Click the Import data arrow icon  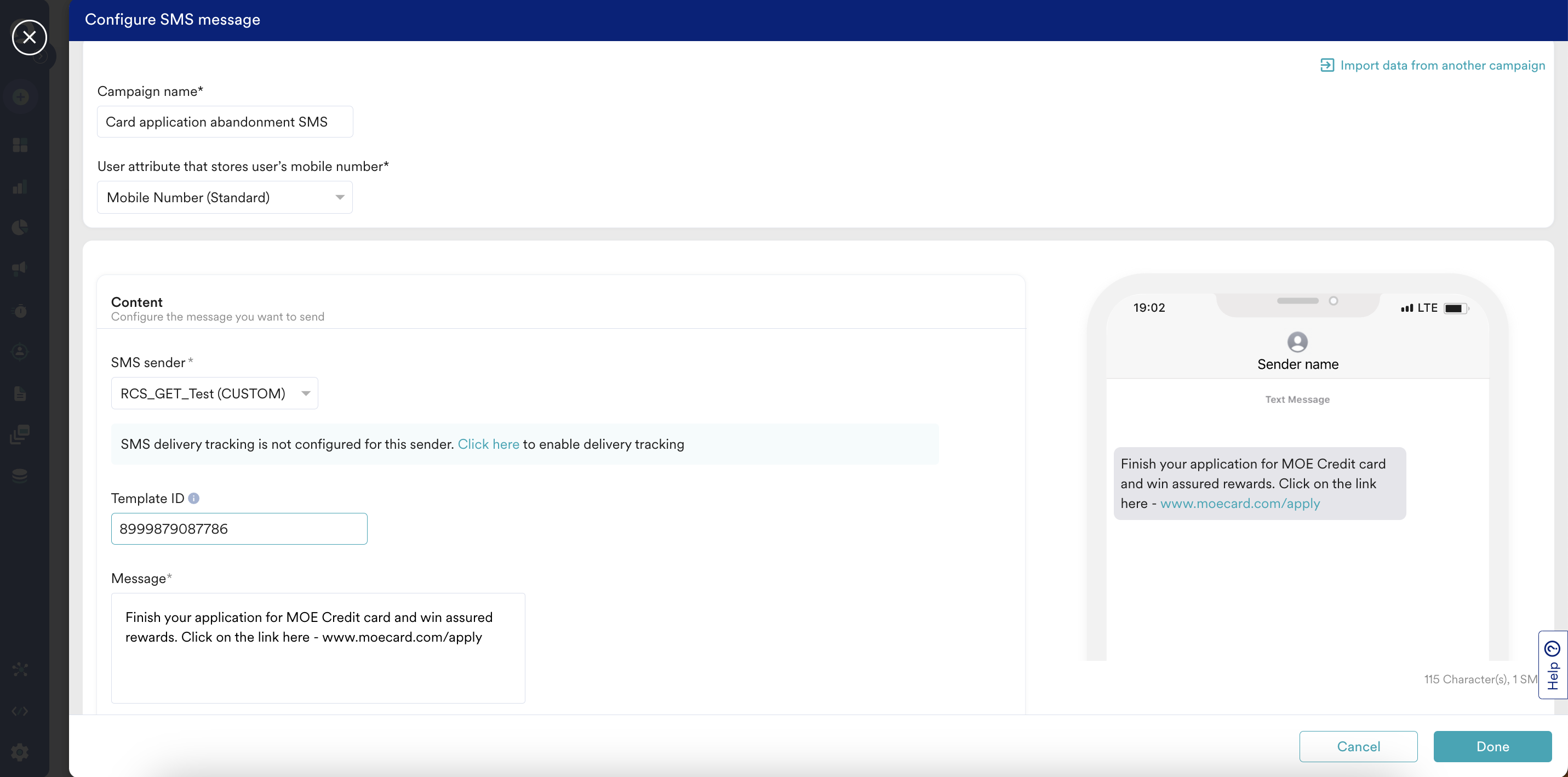click(x=1327, y=65)
